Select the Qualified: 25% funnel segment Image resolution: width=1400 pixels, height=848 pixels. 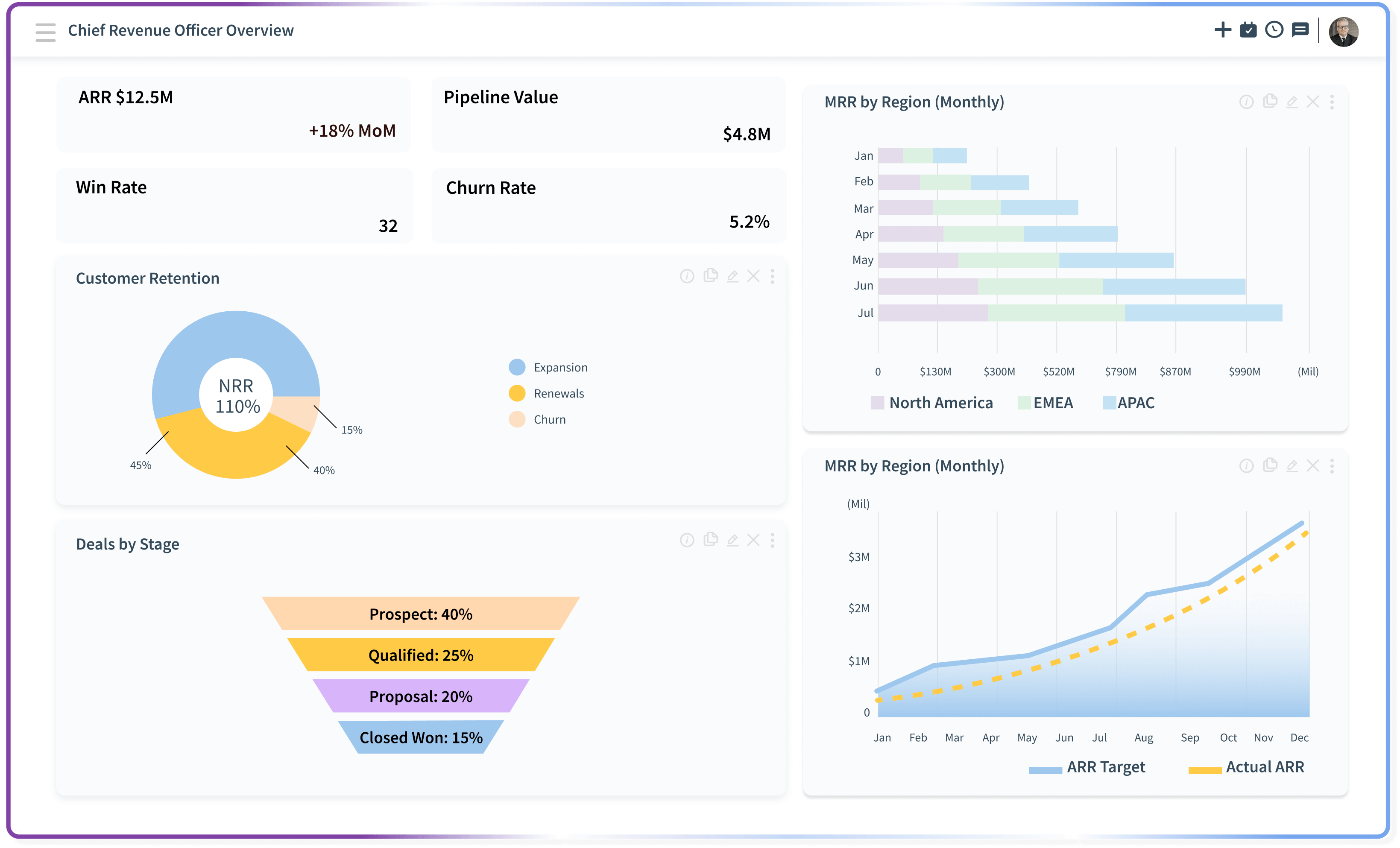[420, 655]
